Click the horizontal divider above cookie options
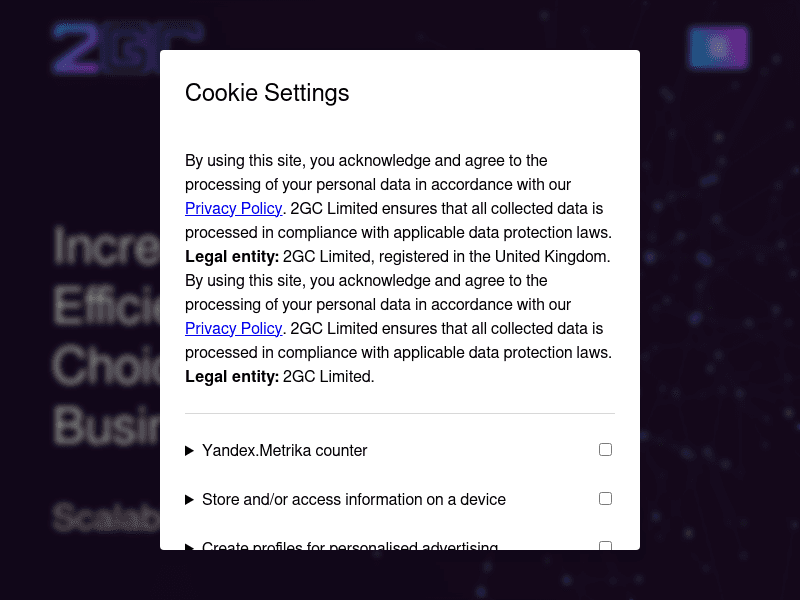This screenshot has width=800, height=600. [x=400, y=413]
